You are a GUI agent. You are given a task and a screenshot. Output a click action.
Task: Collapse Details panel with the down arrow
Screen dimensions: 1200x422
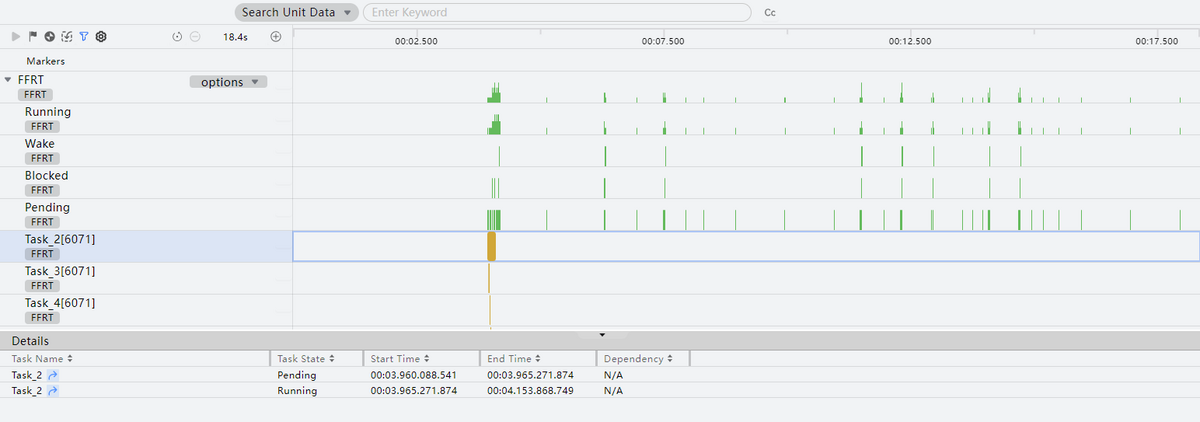(601, 335)
